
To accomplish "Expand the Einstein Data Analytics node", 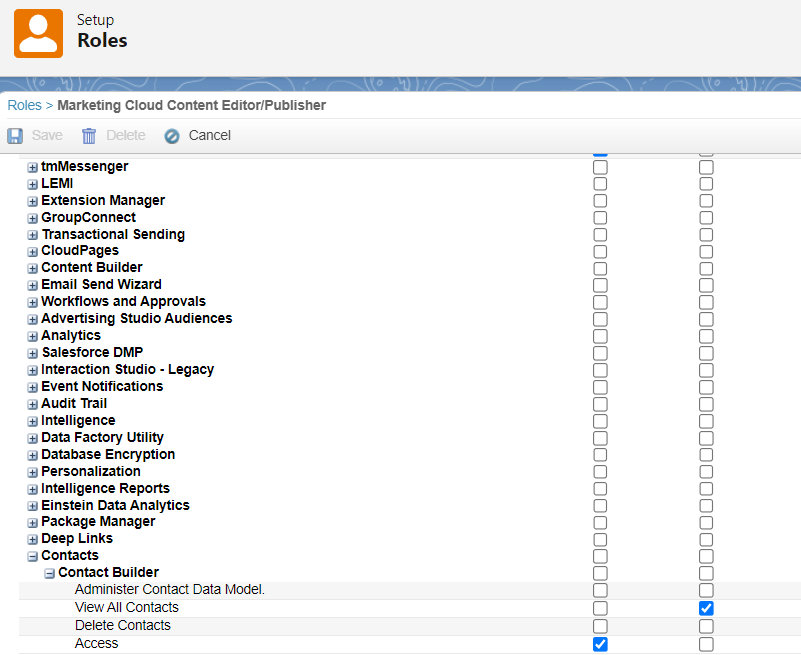I will (33, 506).
